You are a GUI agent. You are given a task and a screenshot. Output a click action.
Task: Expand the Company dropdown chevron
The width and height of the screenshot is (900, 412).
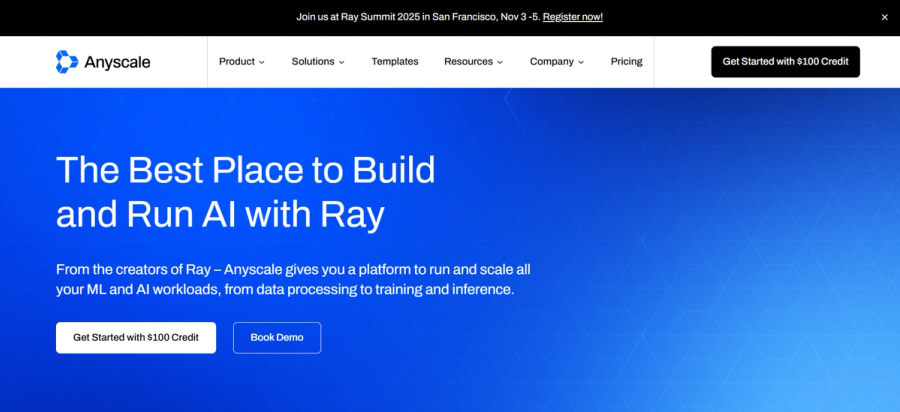click(581, 62)
